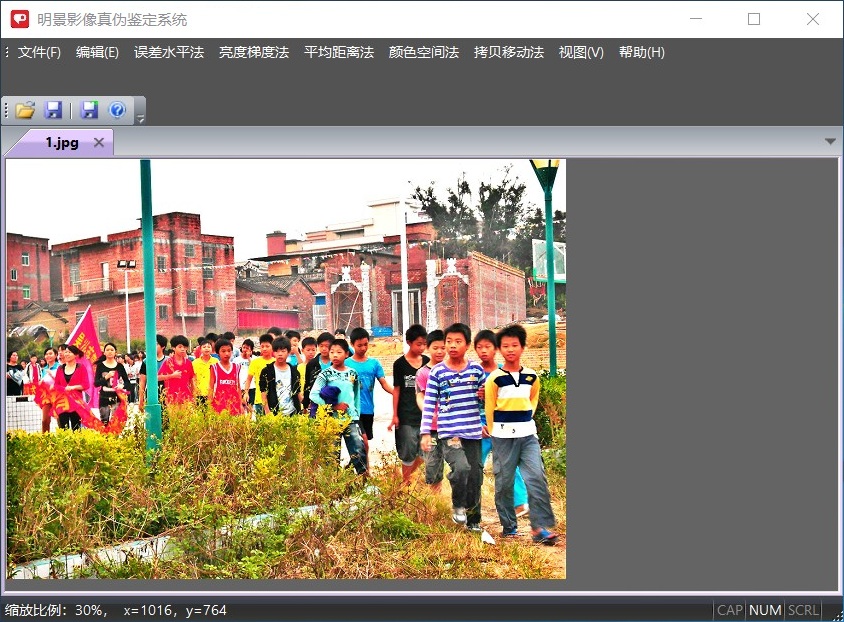Switch to the 1.jpg document tab

tap(60, 142)
